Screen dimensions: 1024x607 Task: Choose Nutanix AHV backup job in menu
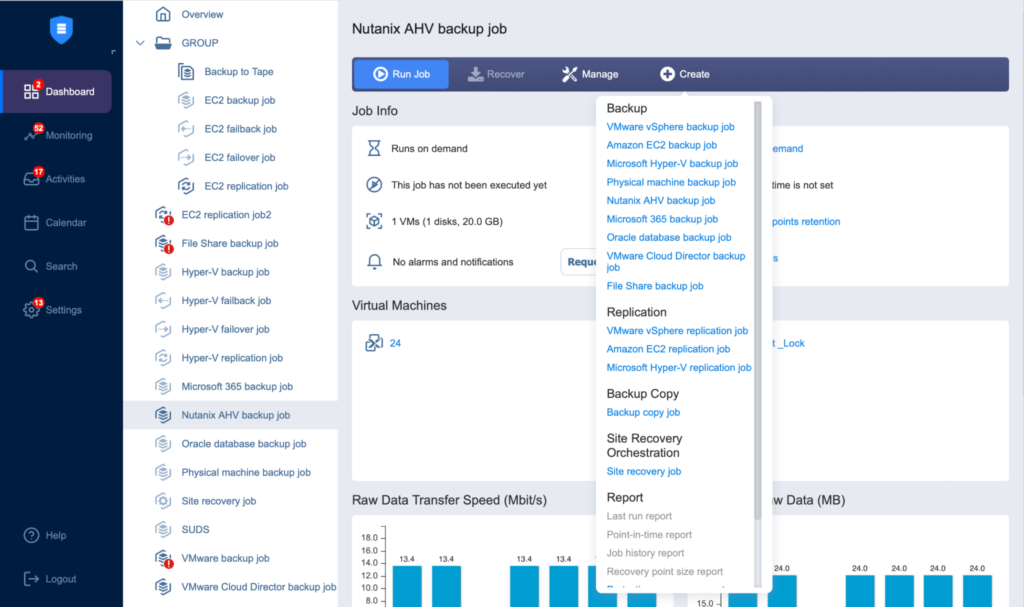[x=660, y=201]
